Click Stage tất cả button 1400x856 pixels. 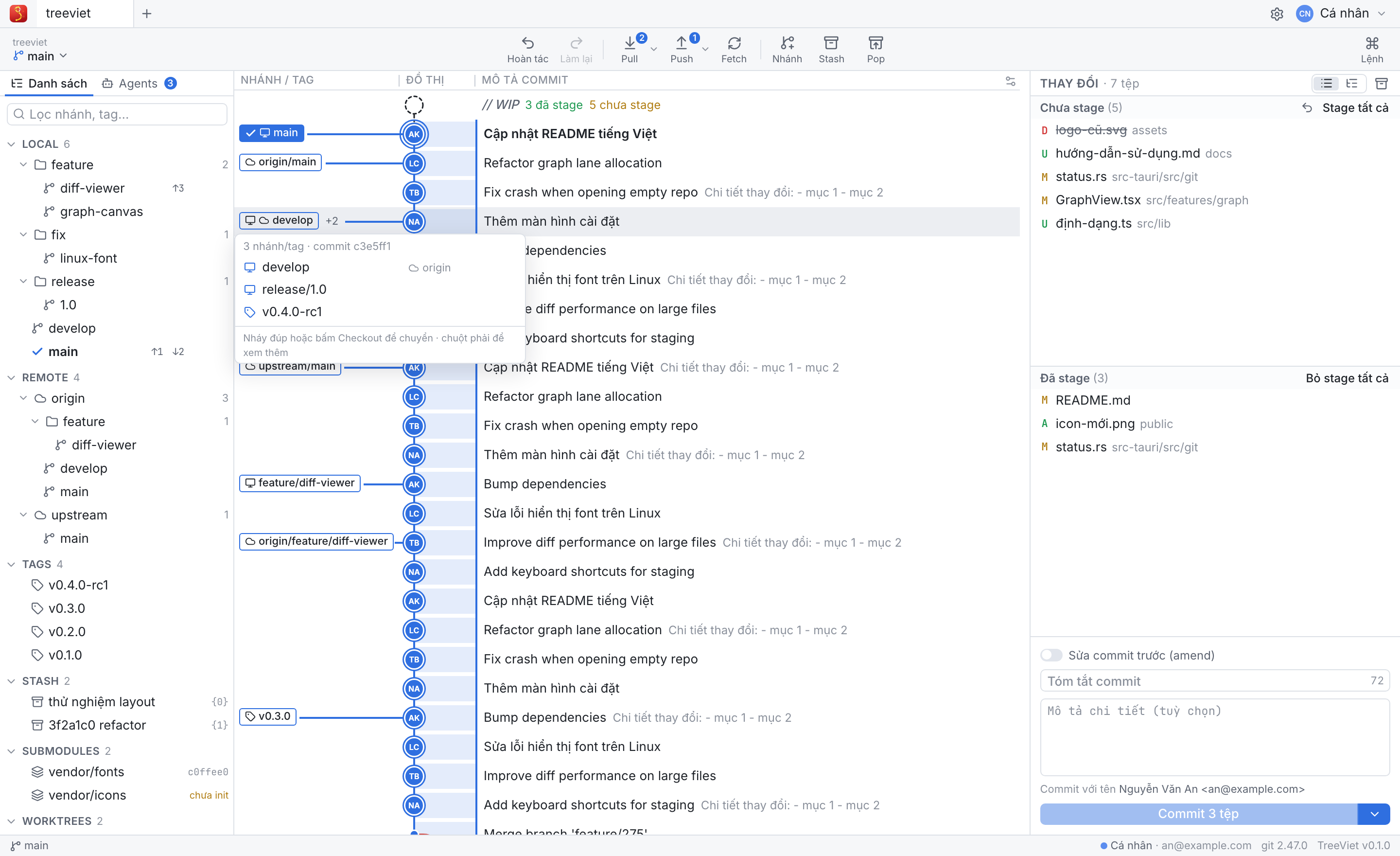pyautogui.click(x=1355, y=108)
